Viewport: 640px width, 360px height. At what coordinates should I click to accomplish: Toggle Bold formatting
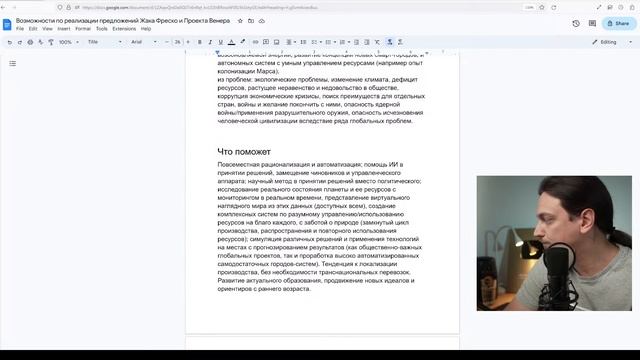click(200, 42)
